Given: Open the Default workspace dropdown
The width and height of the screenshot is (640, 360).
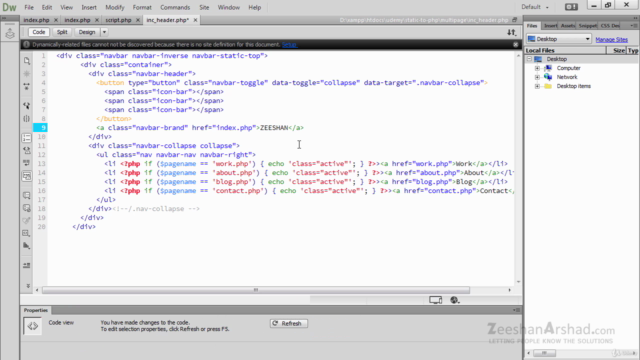Looking at the screenshot, I should click(x=535, y=7).
